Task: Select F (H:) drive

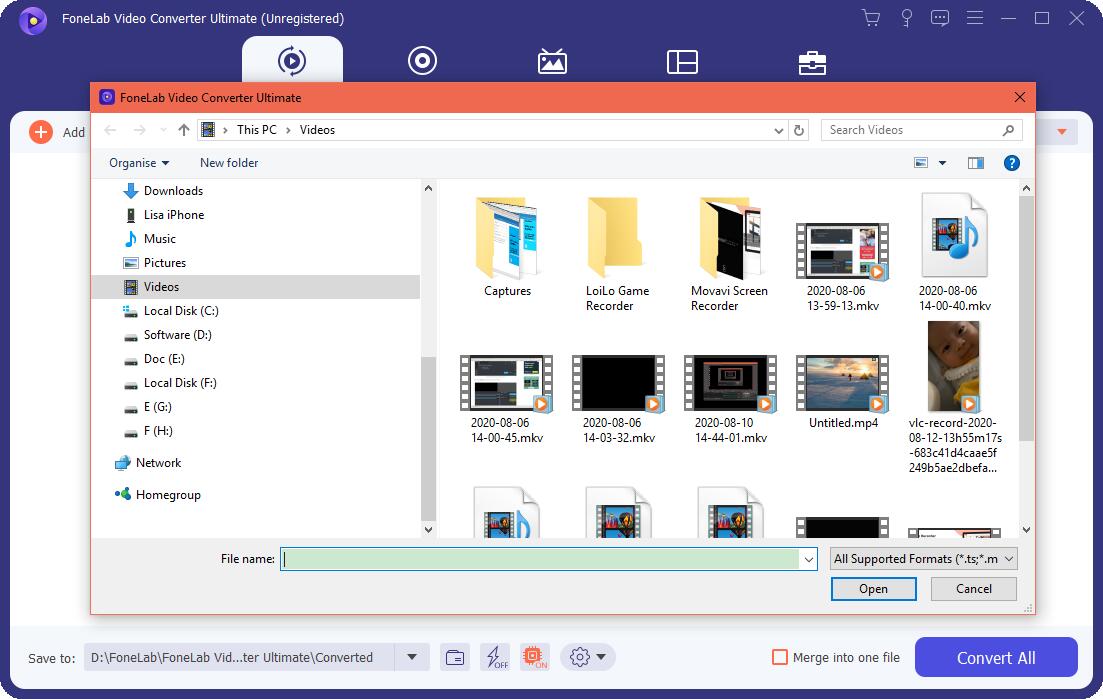Action: (x=158, y=430)
